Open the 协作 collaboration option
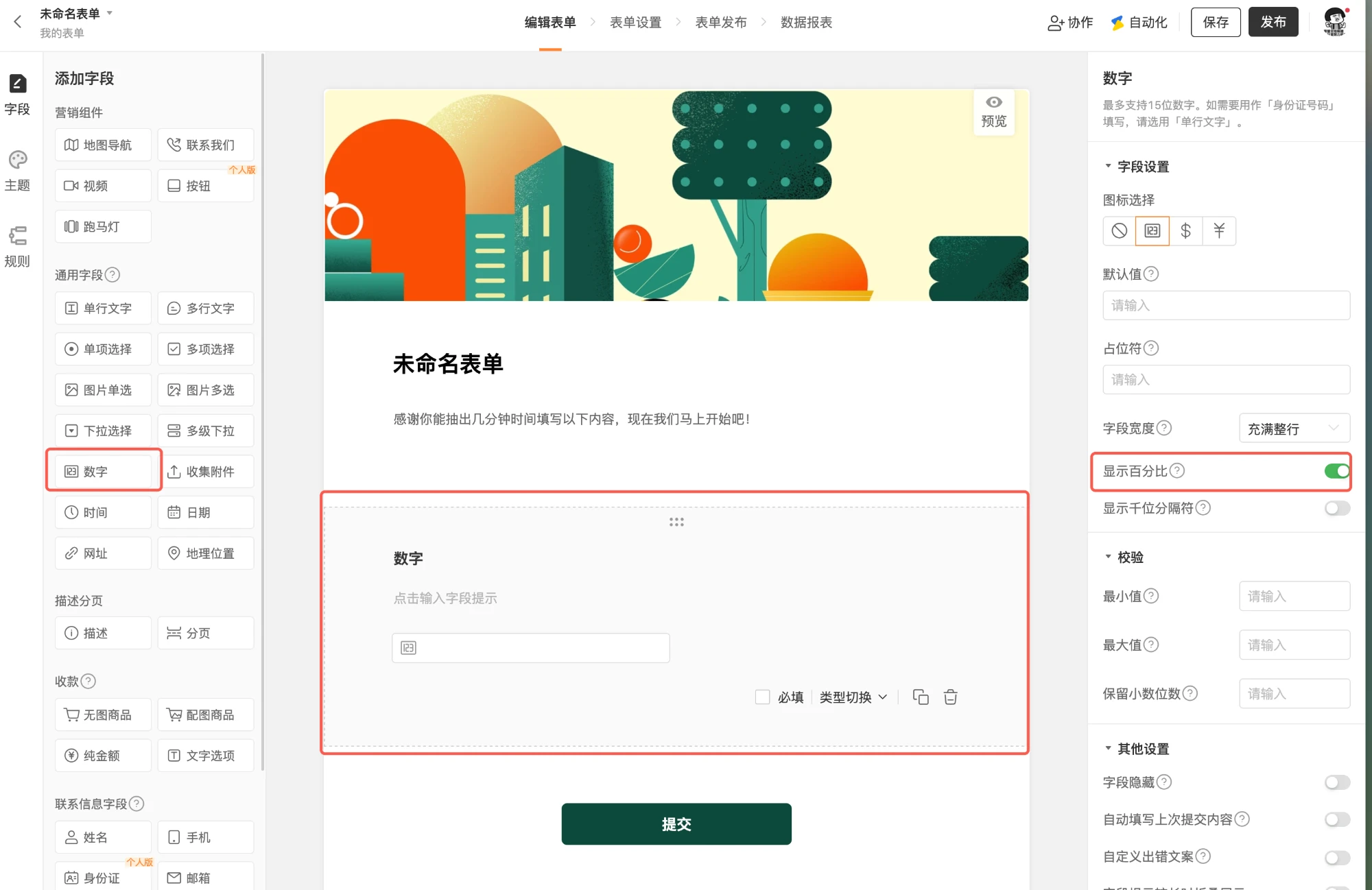The width and height of the screenshot is (1372, 890). click(x=1070, y=23)
